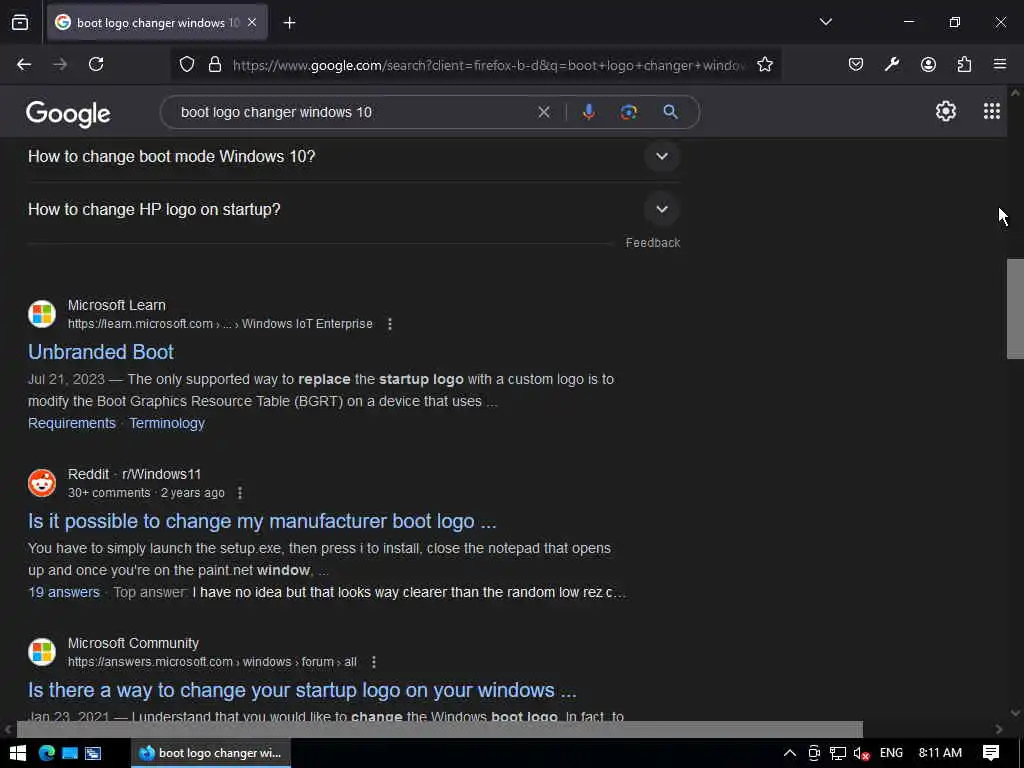Open more options for the Reddit result

click(x=240, y=493)
